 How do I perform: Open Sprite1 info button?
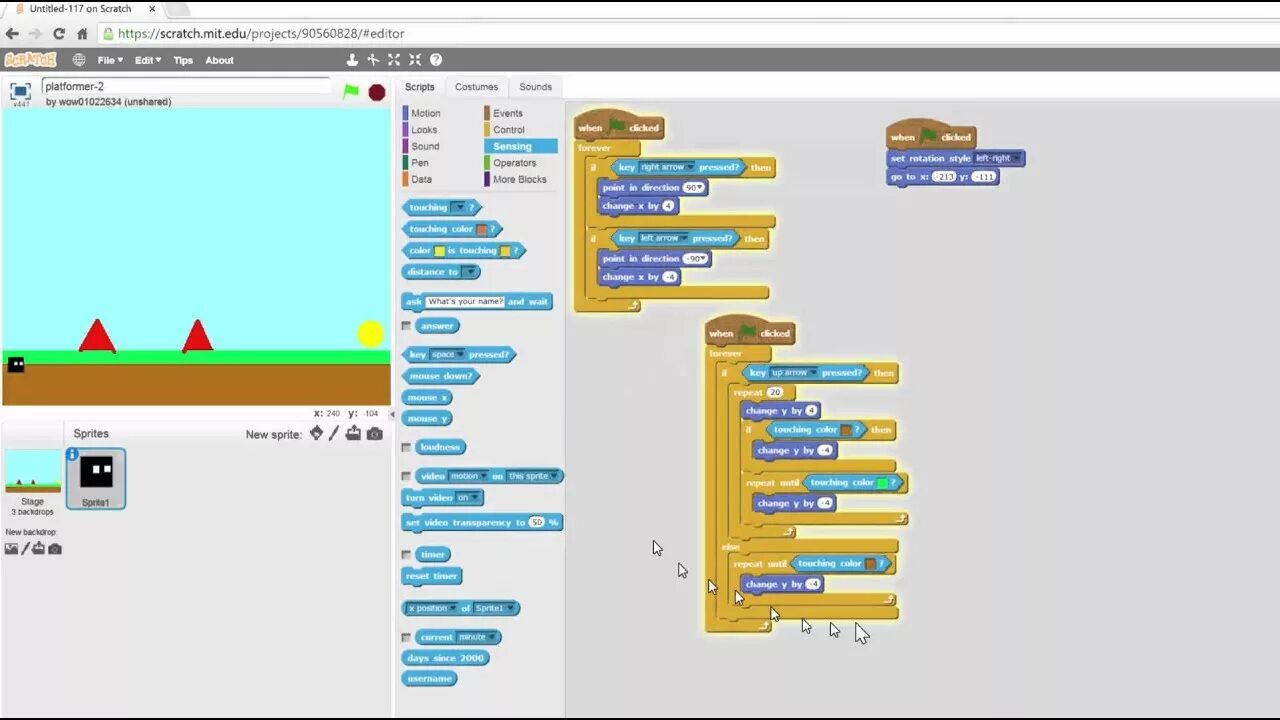(x=72, y=454)
